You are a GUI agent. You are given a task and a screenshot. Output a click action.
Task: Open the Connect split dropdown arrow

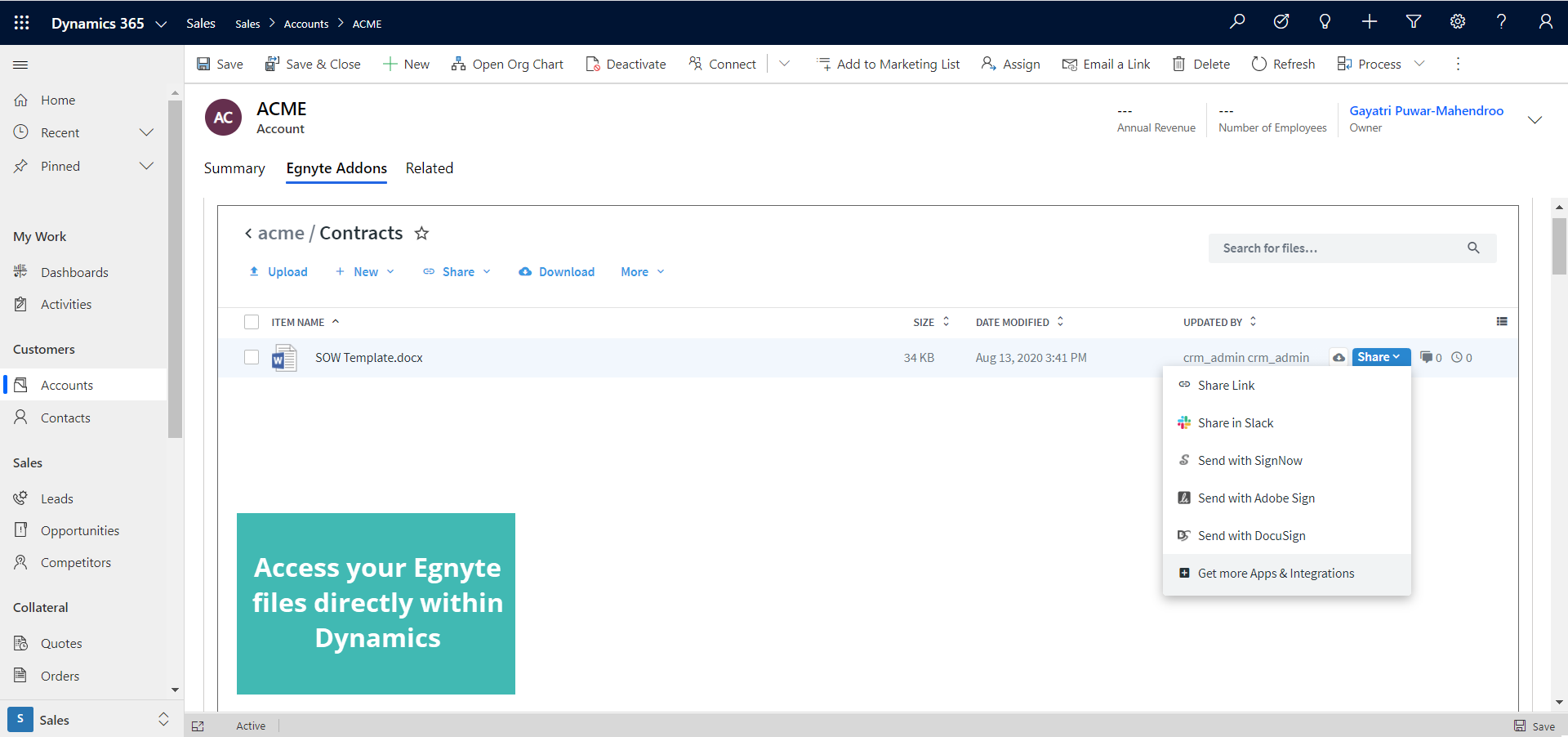[x=785, y=64]
